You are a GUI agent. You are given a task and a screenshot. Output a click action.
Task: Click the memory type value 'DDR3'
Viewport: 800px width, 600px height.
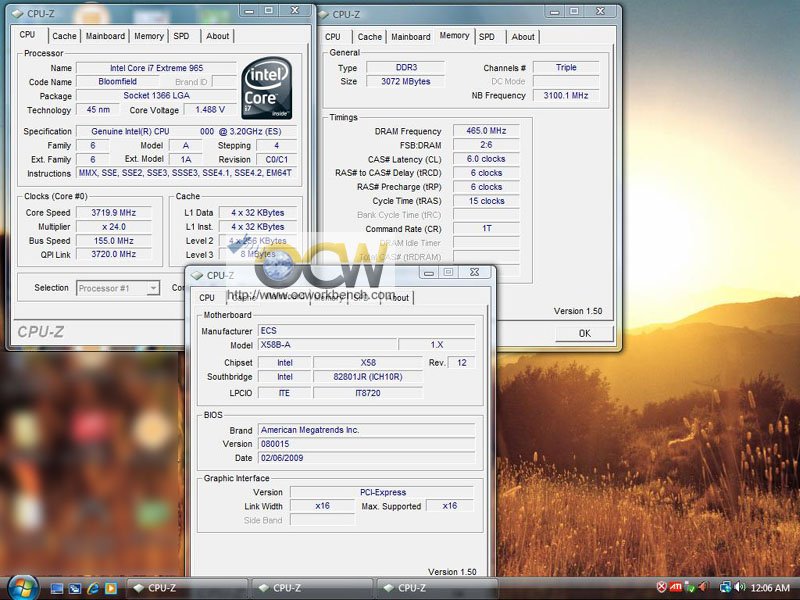[x=406, y=67]
